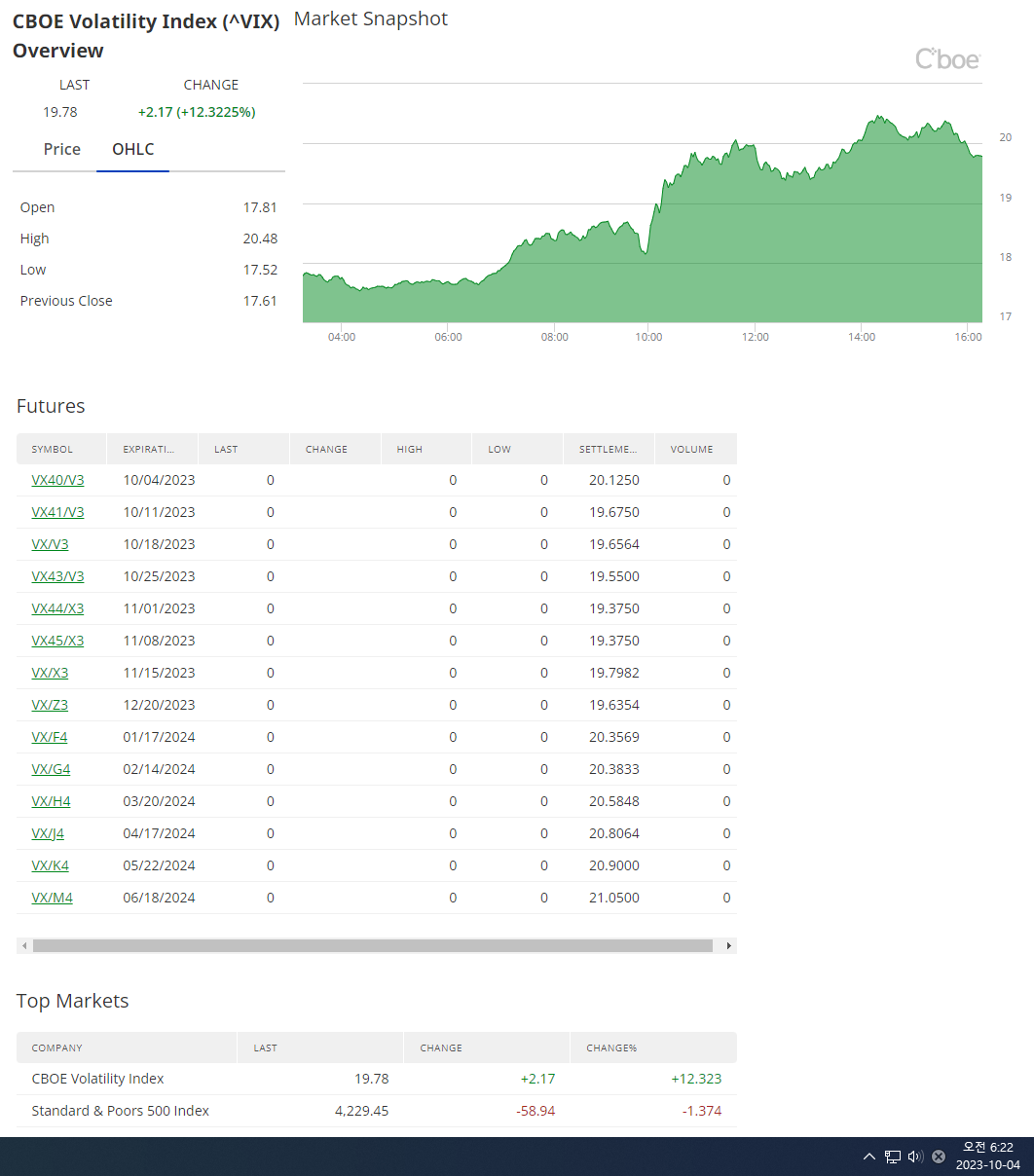Image resolution: width=1034 pixels, height=1176 pixels.
Task: Click expiration date 10/04/2023
Action: click(x=159, y=480)
